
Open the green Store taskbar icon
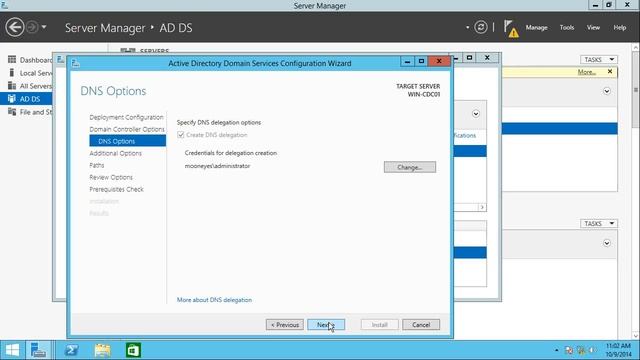point(133,350)
